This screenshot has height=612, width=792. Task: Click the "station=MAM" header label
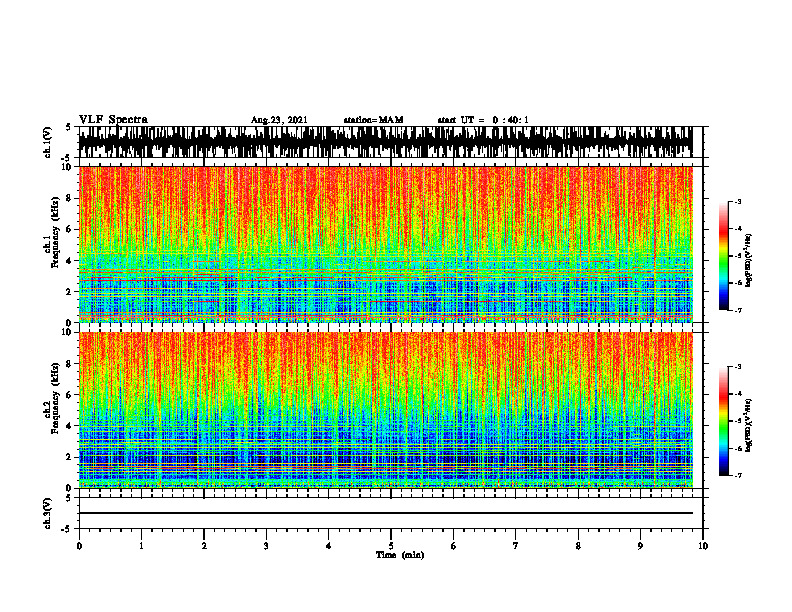tap(374, 120)
